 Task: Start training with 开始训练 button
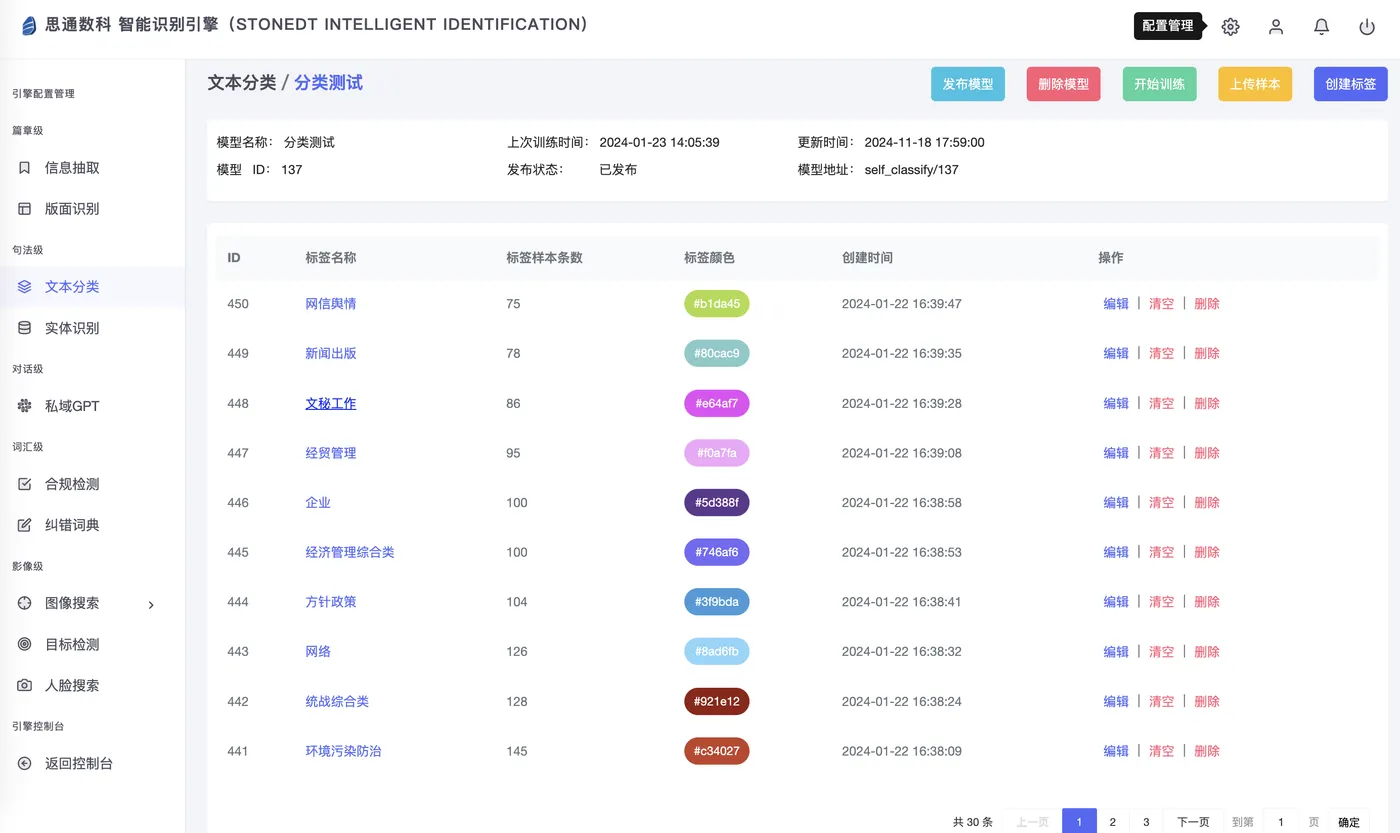coord(1159,84)
